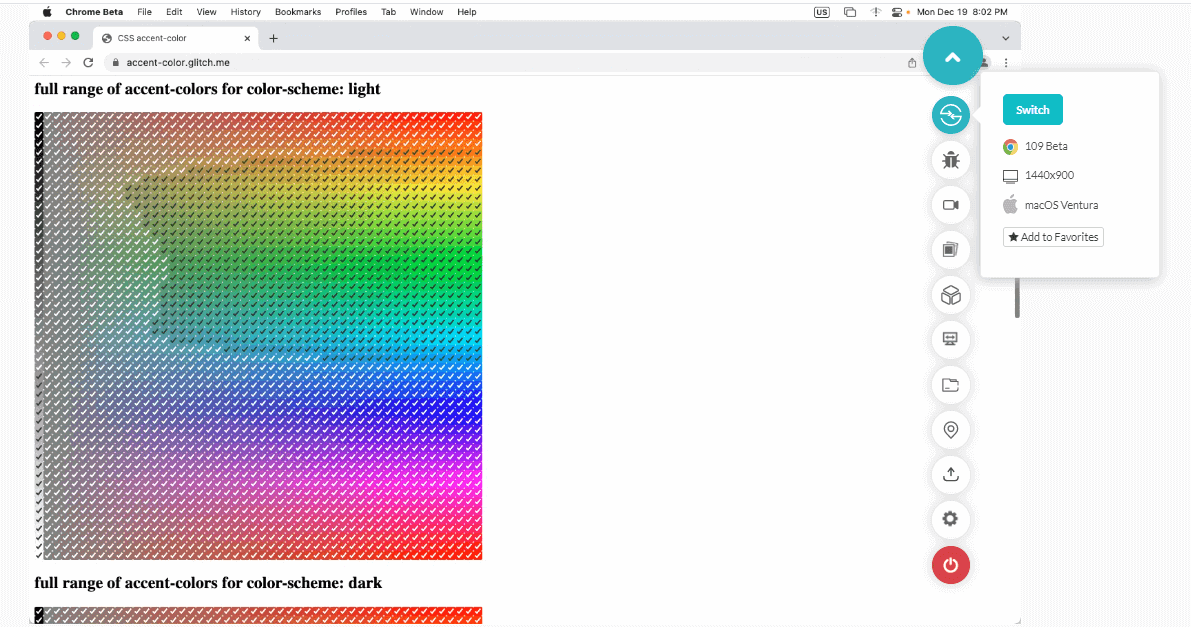Add this configuration to Favorites
1191x627 pixels.
point(1052,237)
